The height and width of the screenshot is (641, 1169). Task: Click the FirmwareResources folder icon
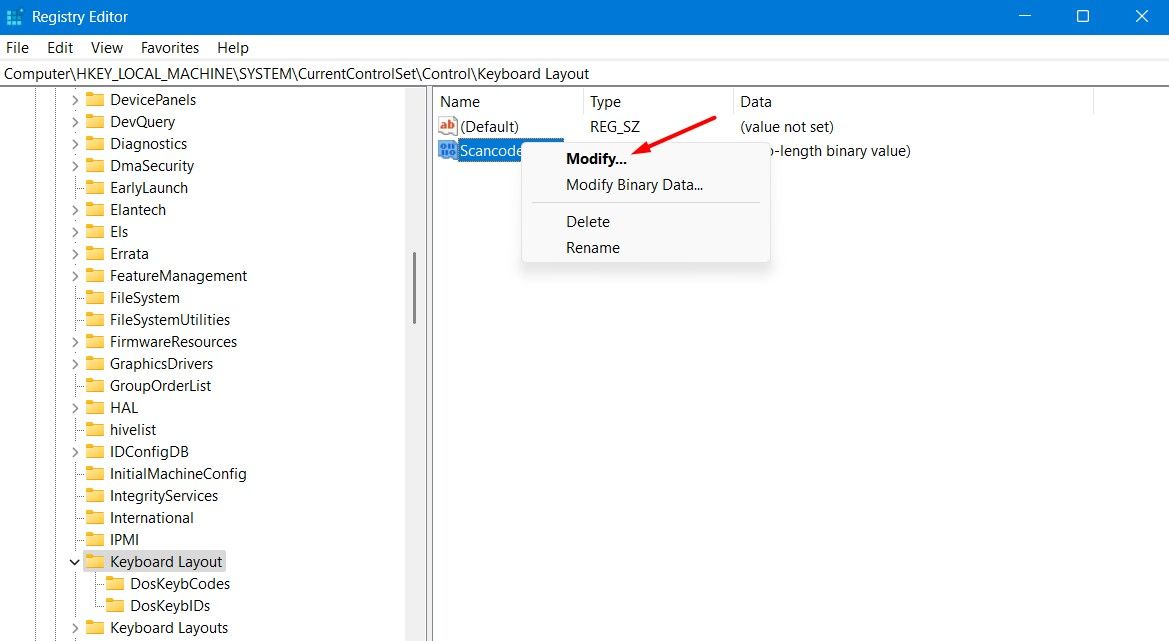click(x=95, y=341)
